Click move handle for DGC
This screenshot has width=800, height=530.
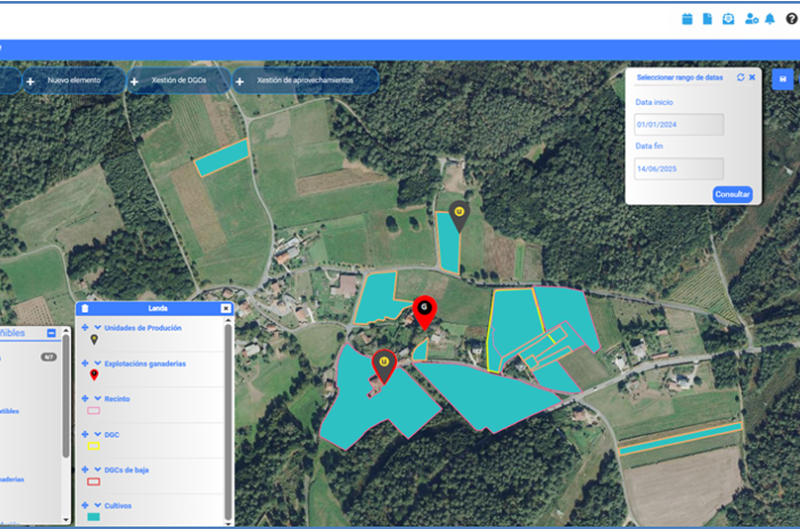tap(85, 434)
